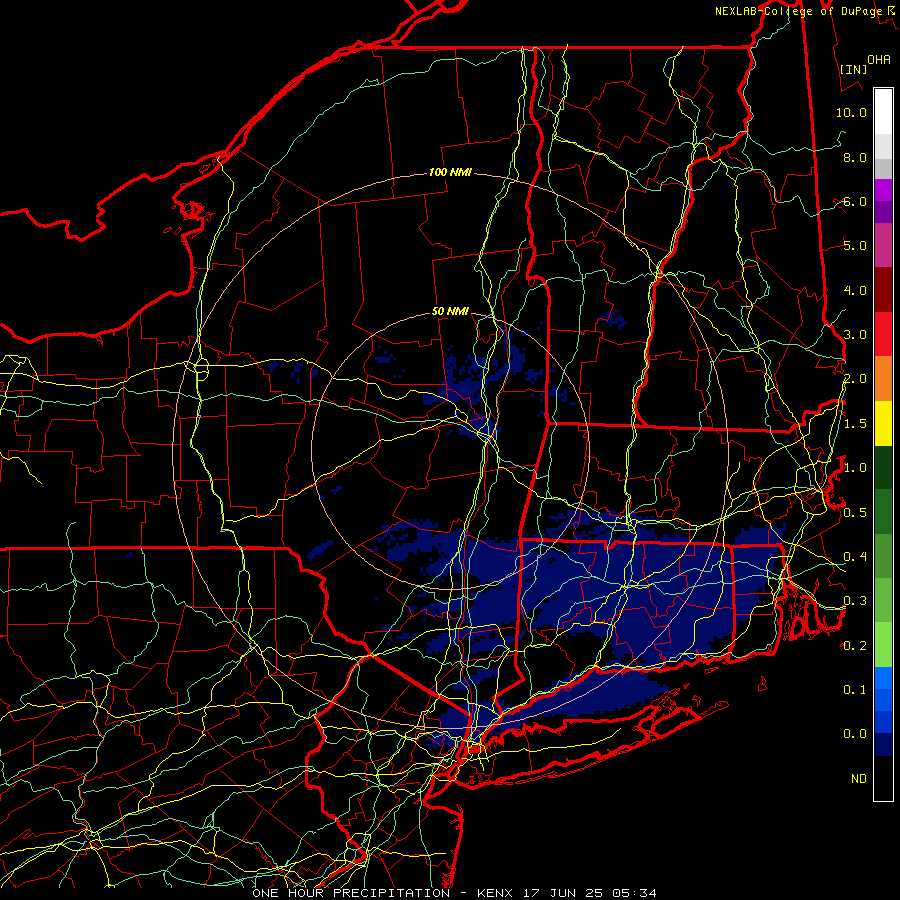Click the OHA product code label
The image size is (900, 900).
pos(879,59)
